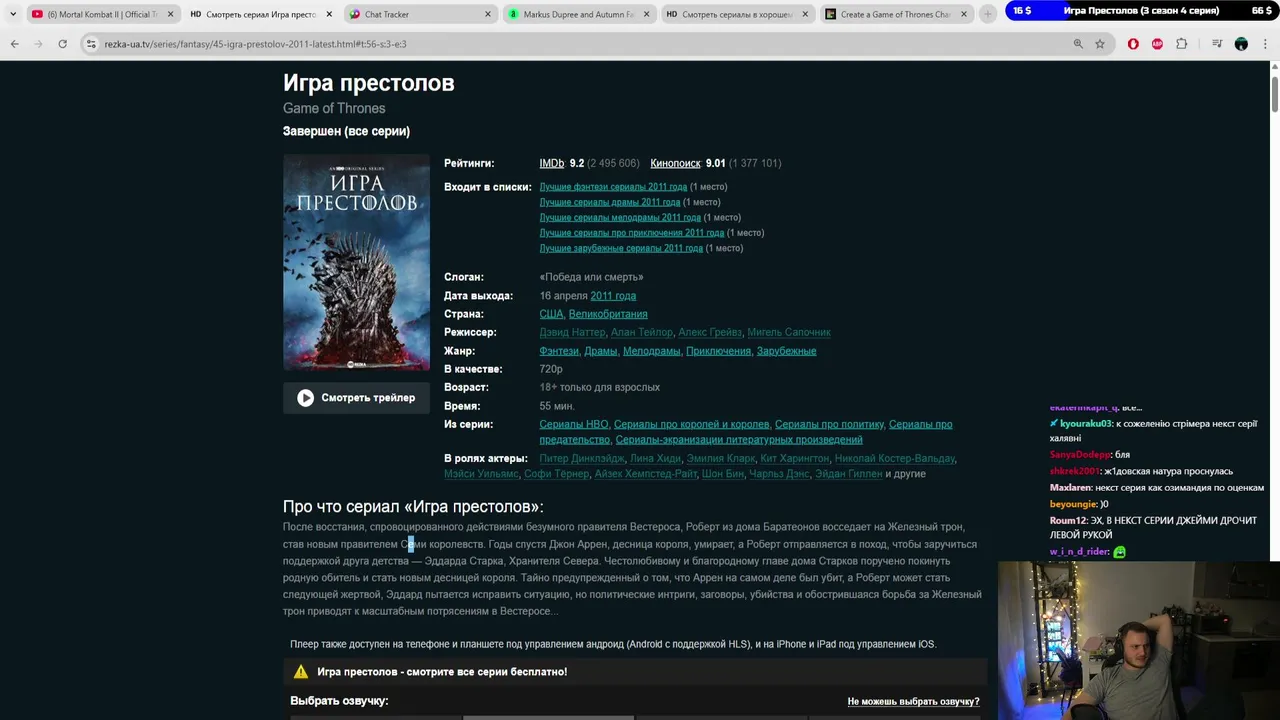Bookmark this page with the star icon
This screenshot has height=720, width=1280.
[1100, 44]
